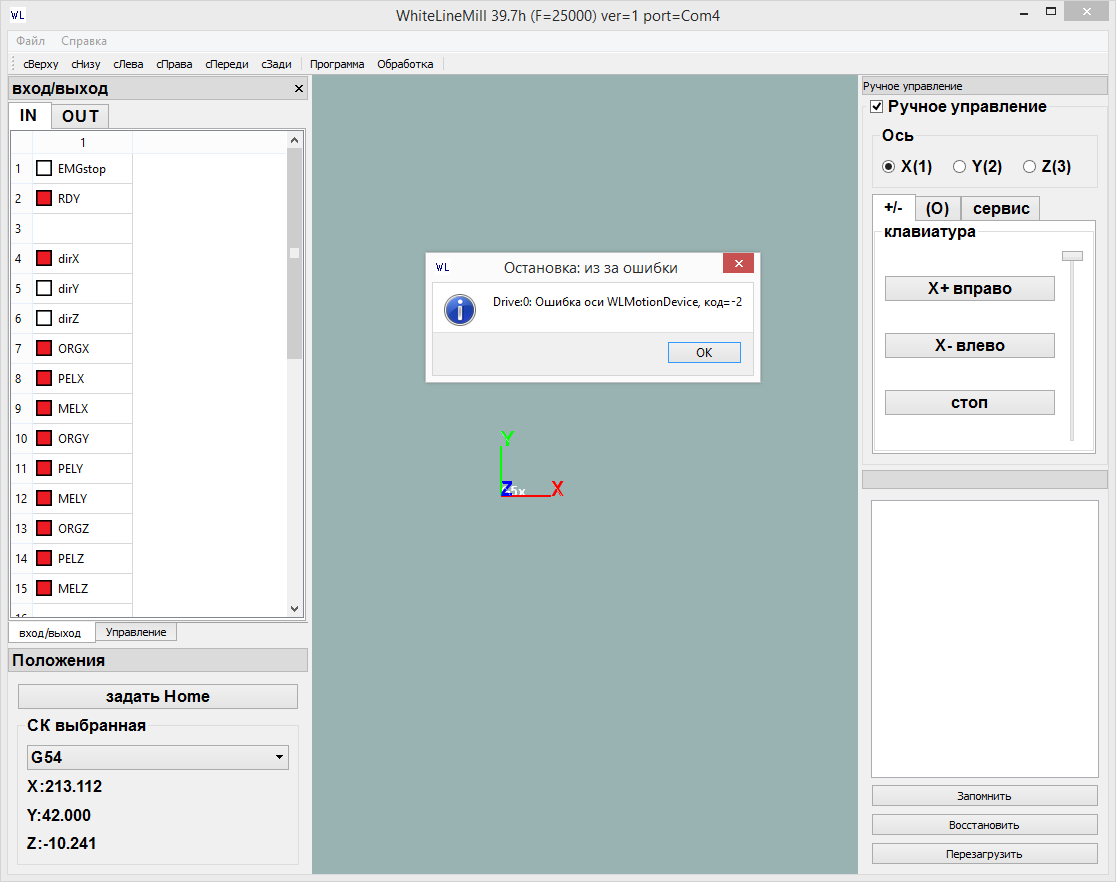
Task: Click the Запомнить button
Action: tap(984, 796)
